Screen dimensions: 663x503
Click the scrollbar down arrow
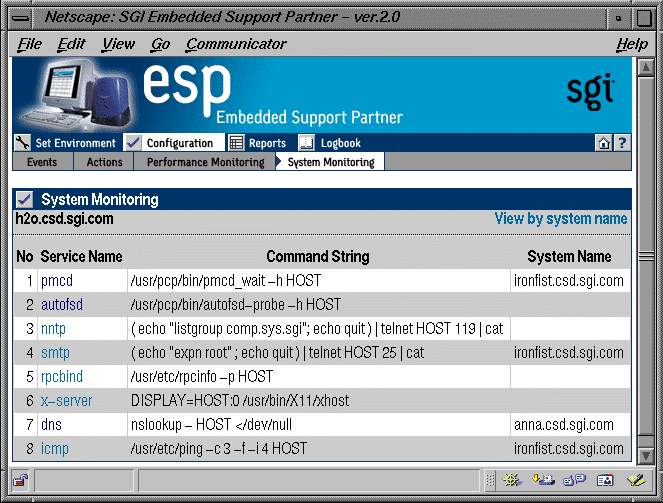click(646, 455)
